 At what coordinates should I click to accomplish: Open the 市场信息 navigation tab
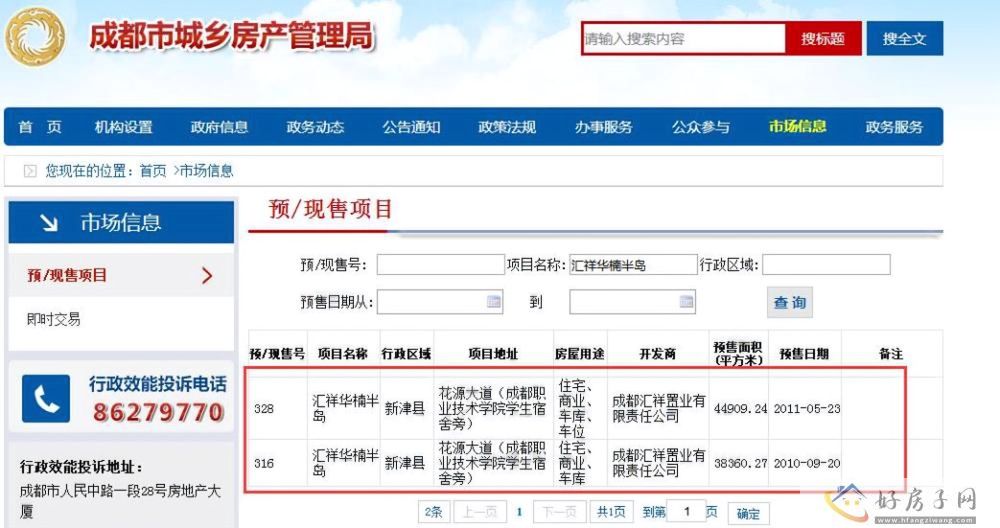[797, 127]
